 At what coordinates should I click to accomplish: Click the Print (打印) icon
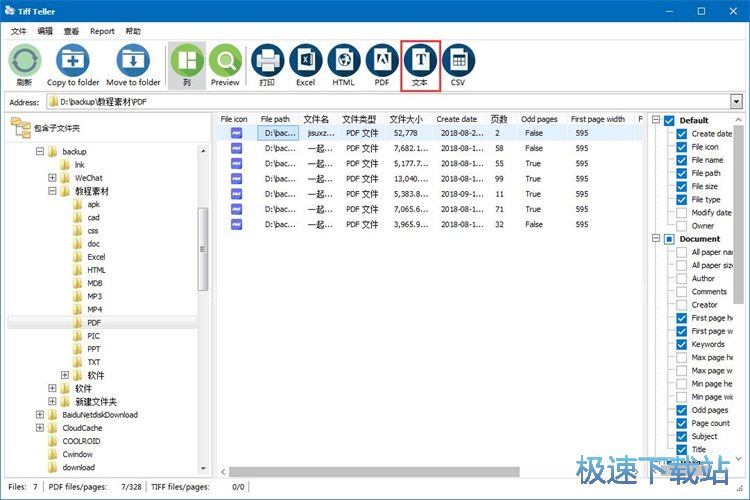point(267,63)
